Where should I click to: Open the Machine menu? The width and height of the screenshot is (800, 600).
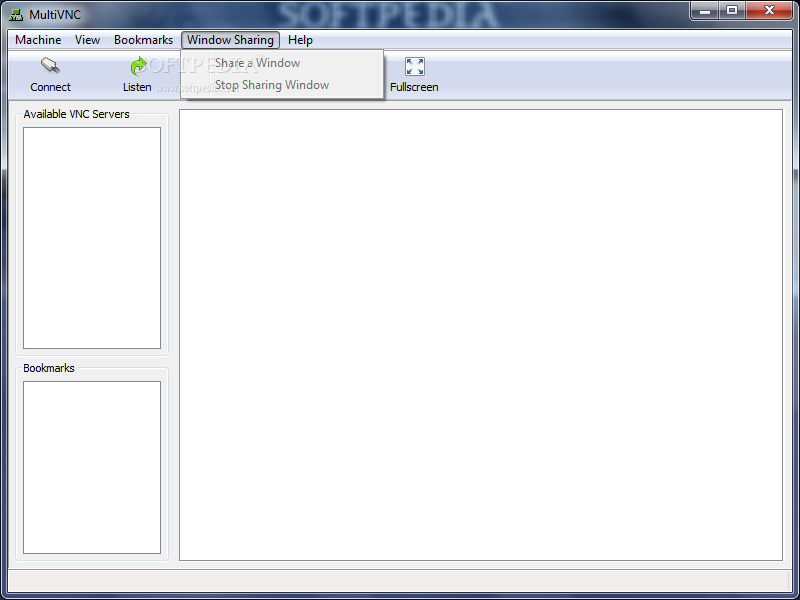click(x=38, y=40)
